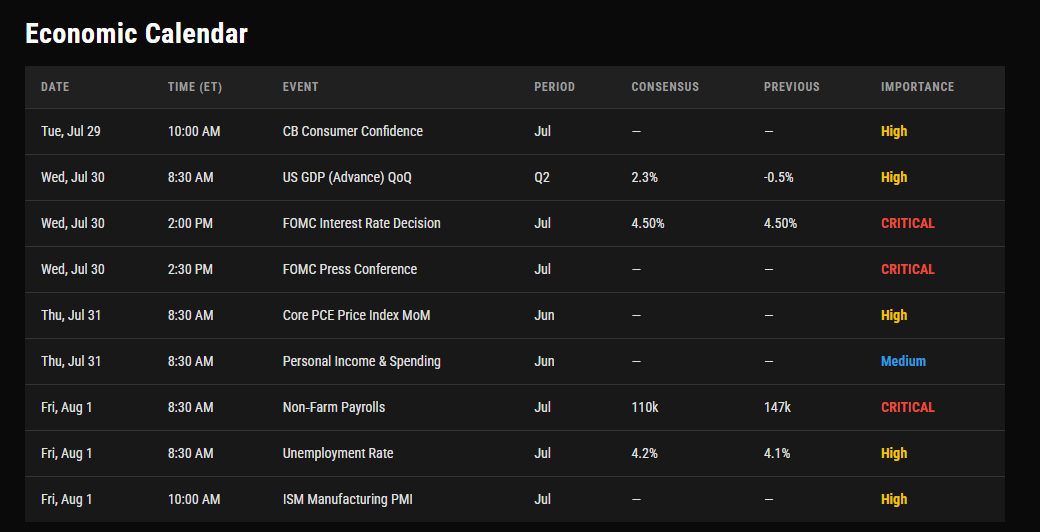The width and height of the screenshot is (1040, 532).
Task: Click the PERIOD column header
Action: 554,87
